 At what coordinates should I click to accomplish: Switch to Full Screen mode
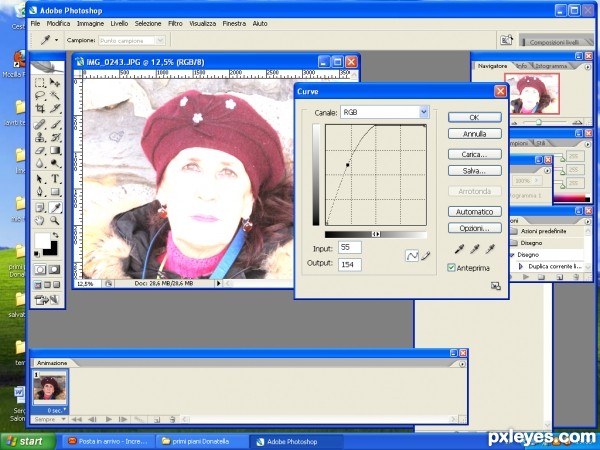(x=57, y=285)
